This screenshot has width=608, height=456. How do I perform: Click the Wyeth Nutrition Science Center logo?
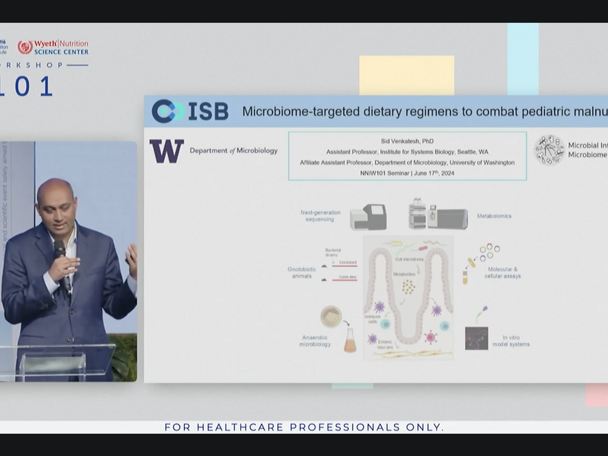pyautogui.click(x=53, y=47)
